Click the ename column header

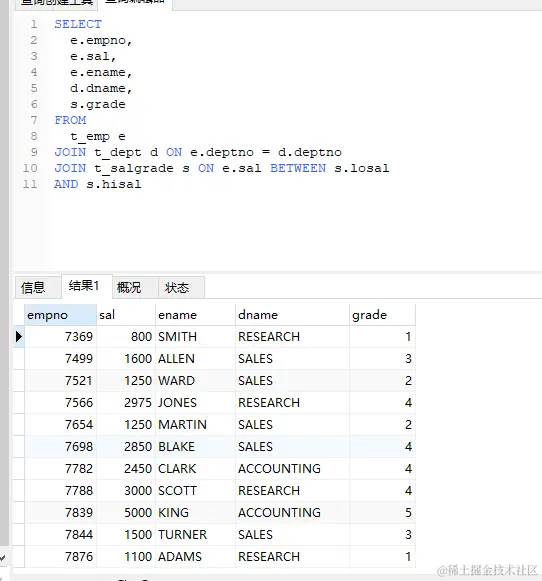[195, 315]
